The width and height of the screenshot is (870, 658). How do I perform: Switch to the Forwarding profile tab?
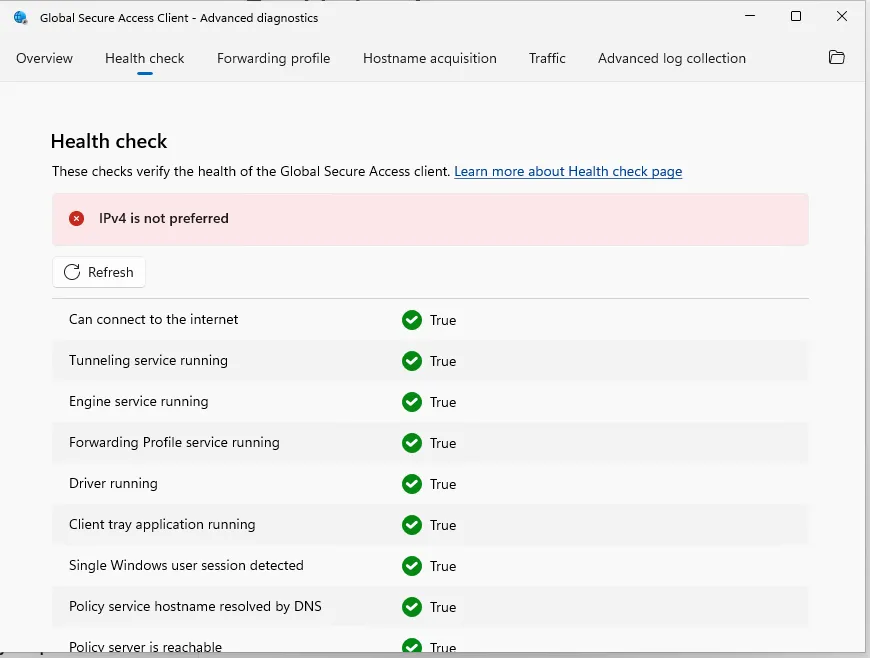[x=274, y=58]
